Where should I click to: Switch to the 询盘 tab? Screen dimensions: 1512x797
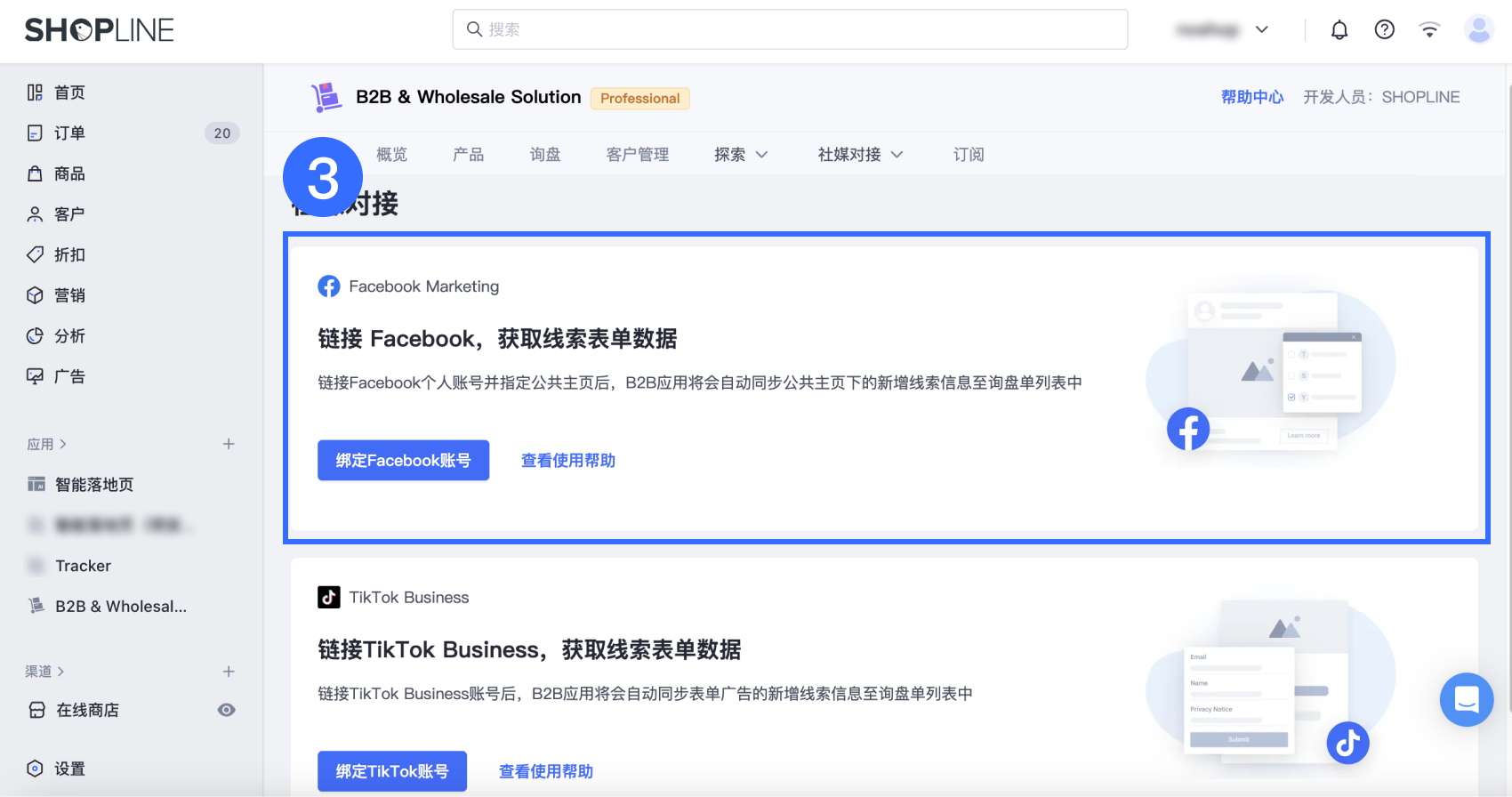[x=545, y=155]
